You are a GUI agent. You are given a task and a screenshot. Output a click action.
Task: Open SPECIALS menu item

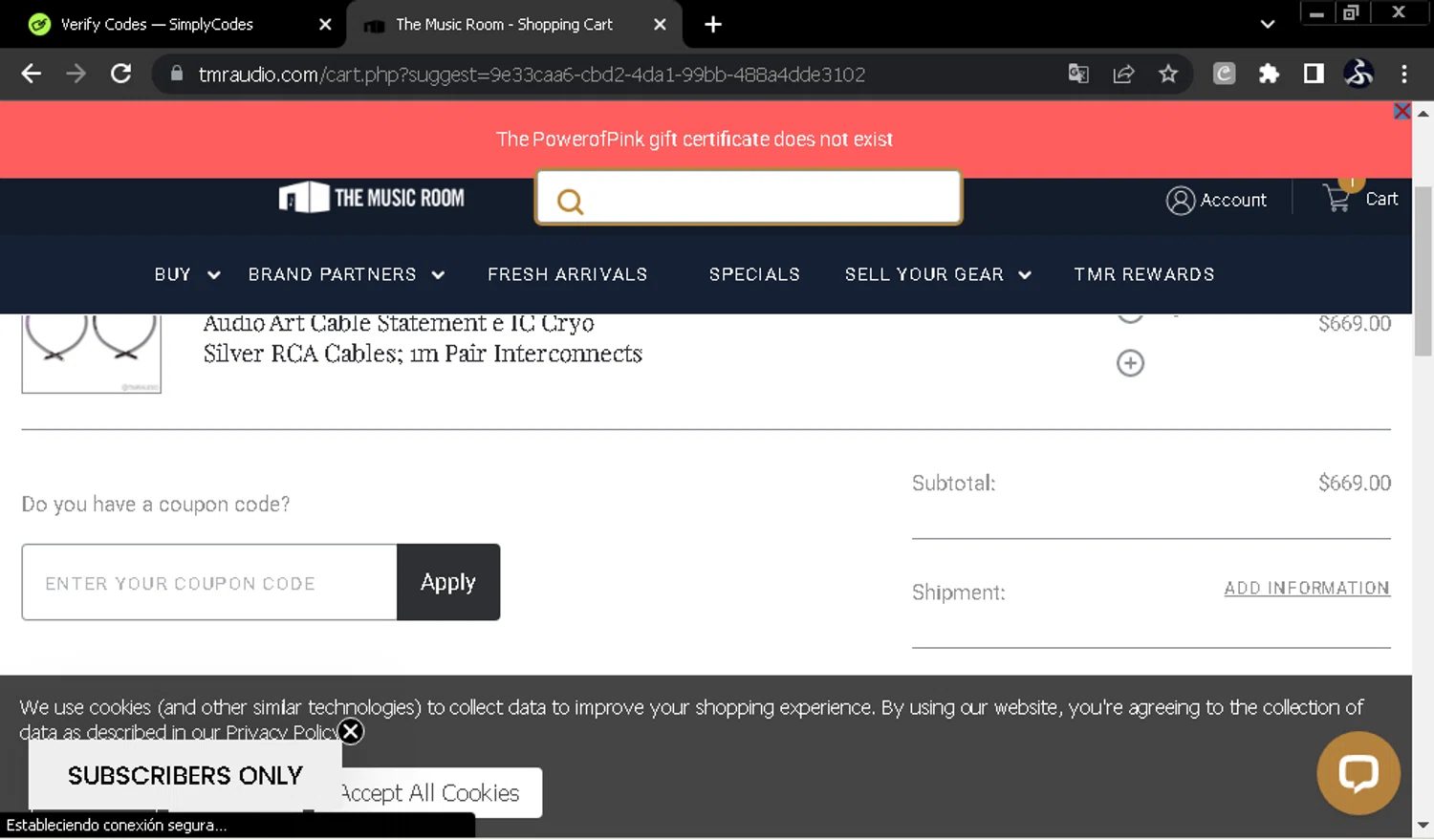pyautogui.click(x=754, y=275)
